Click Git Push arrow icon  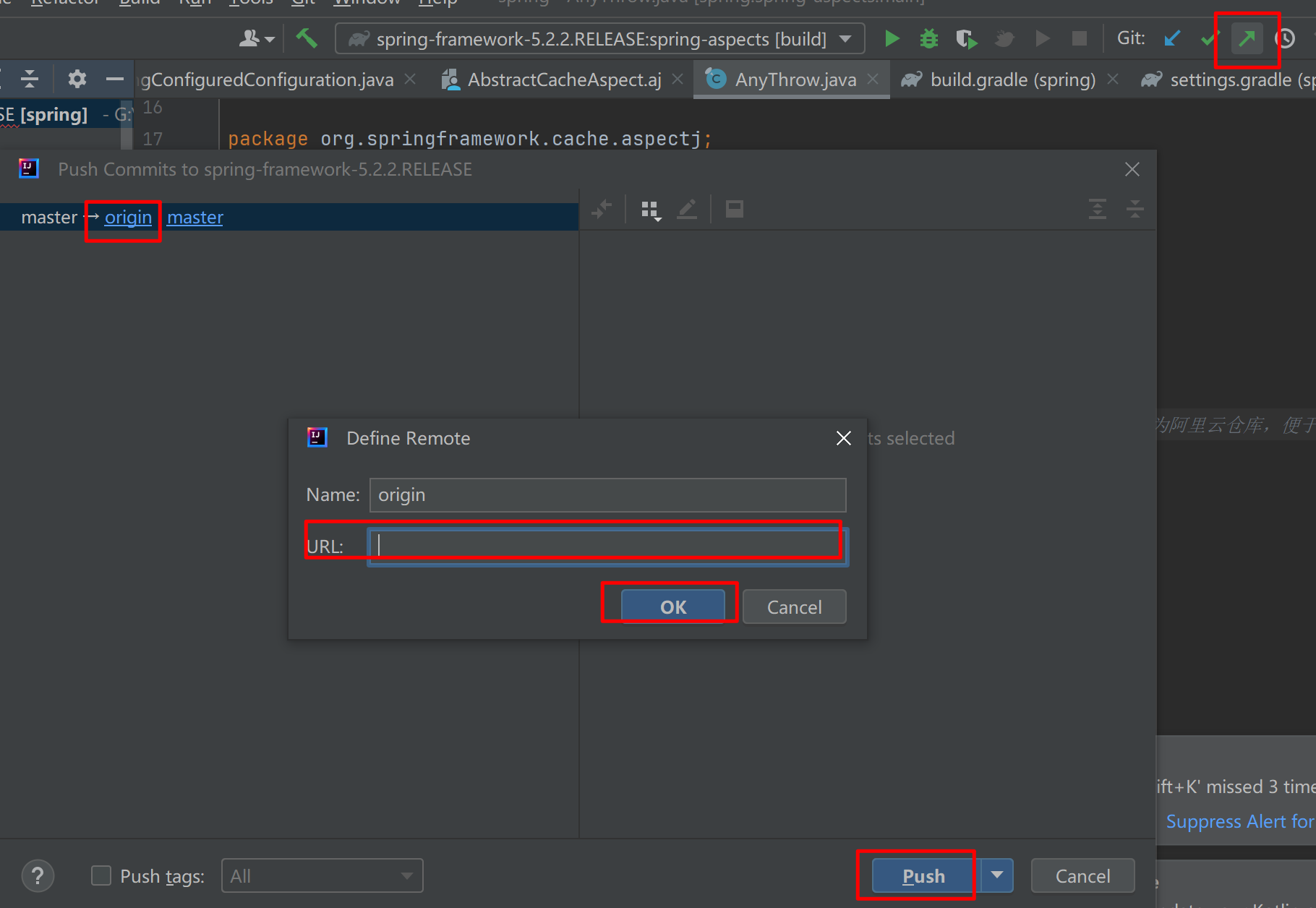pos(1247,38)
